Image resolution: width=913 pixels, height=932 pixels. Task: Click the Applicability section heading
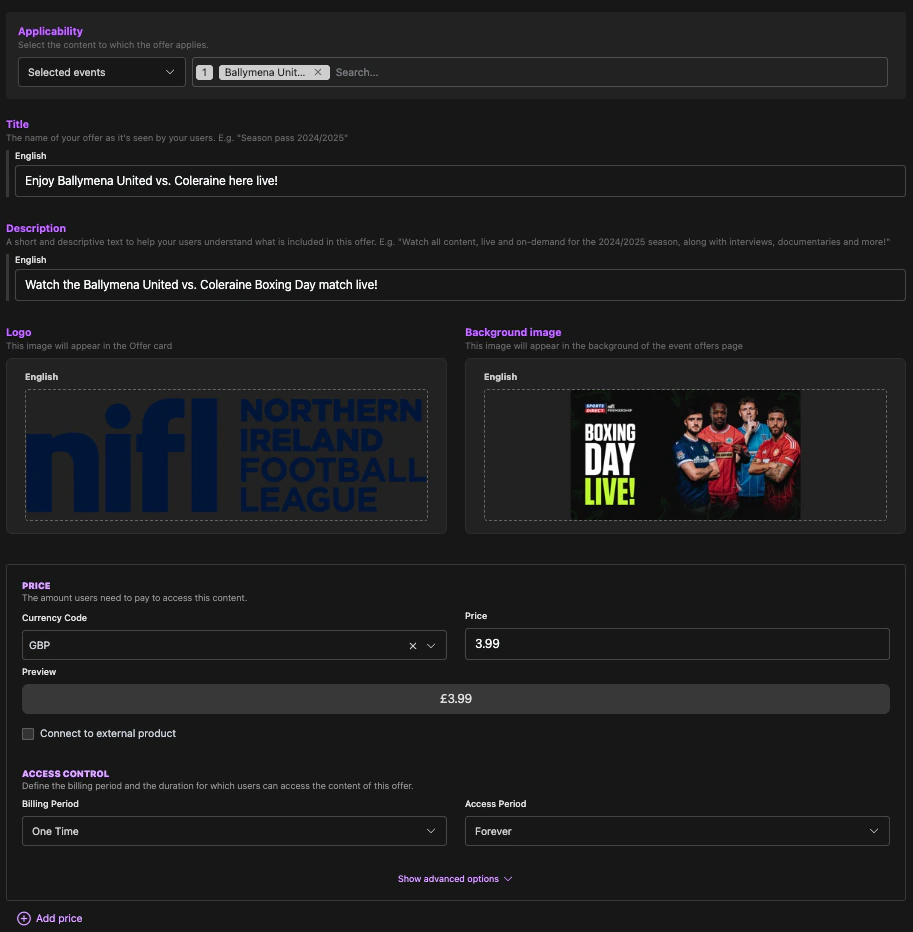tap(50, 31)
